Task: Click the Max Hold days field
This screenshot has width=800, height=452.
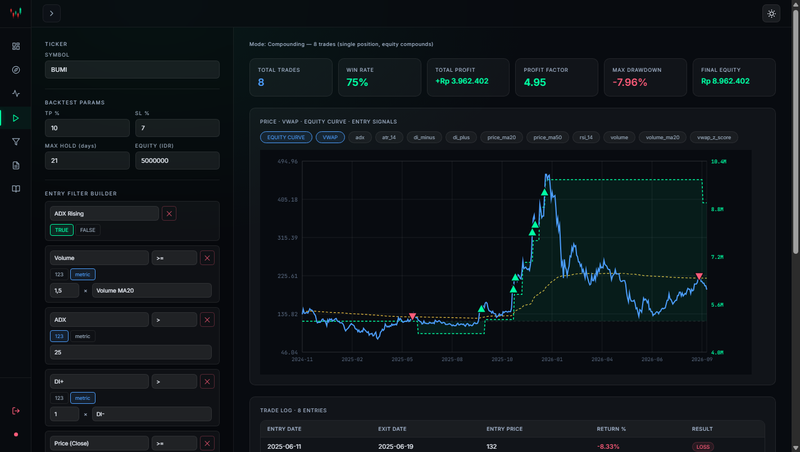Action: coord(87,161)
